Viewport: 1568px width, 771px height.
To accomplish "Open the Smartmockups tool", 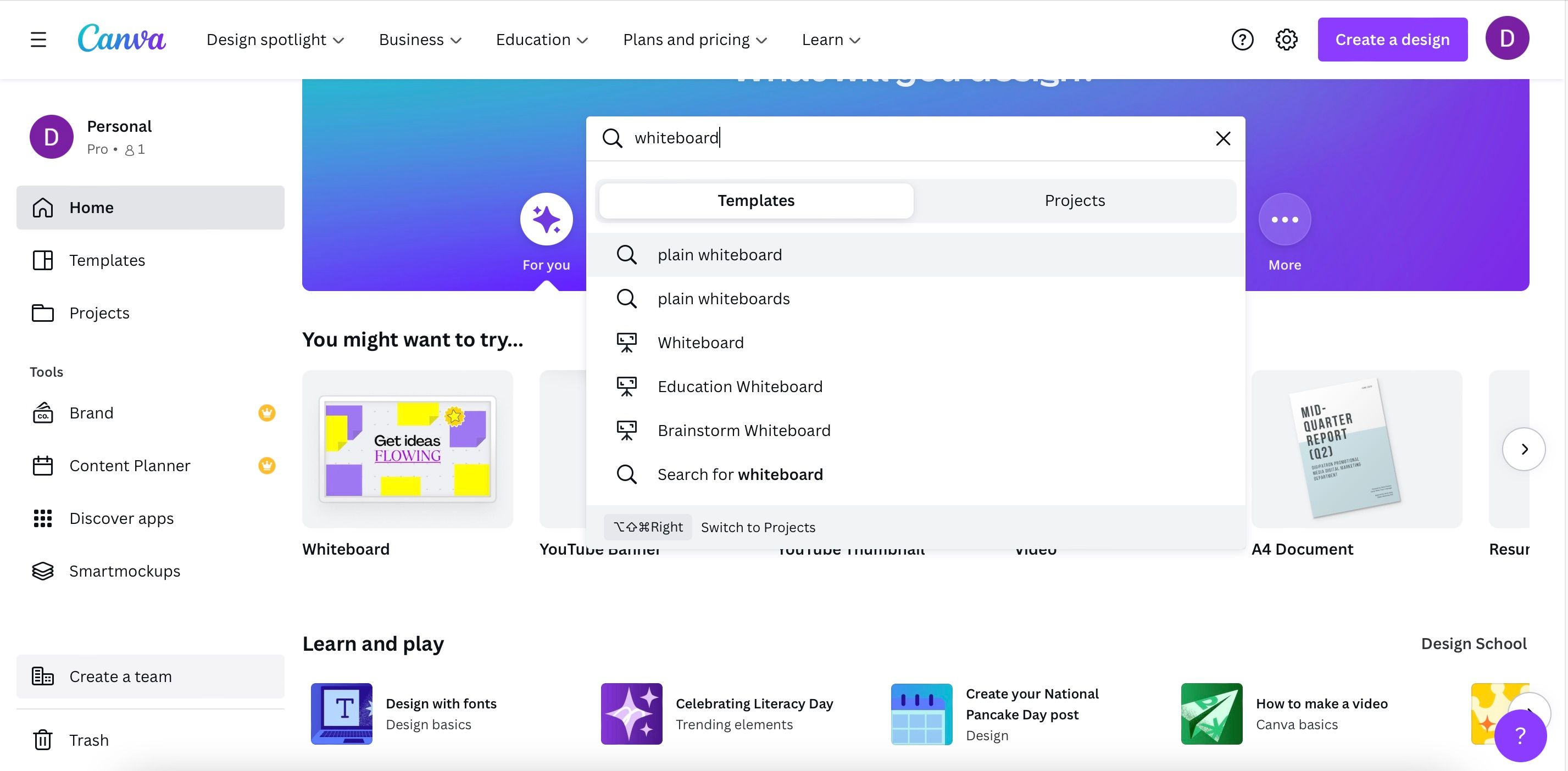I will (x=124, y=571).
